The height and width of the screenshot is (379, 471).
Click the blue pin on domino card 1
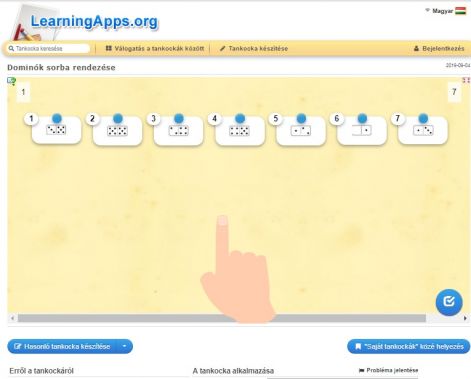tap(57, 118)
